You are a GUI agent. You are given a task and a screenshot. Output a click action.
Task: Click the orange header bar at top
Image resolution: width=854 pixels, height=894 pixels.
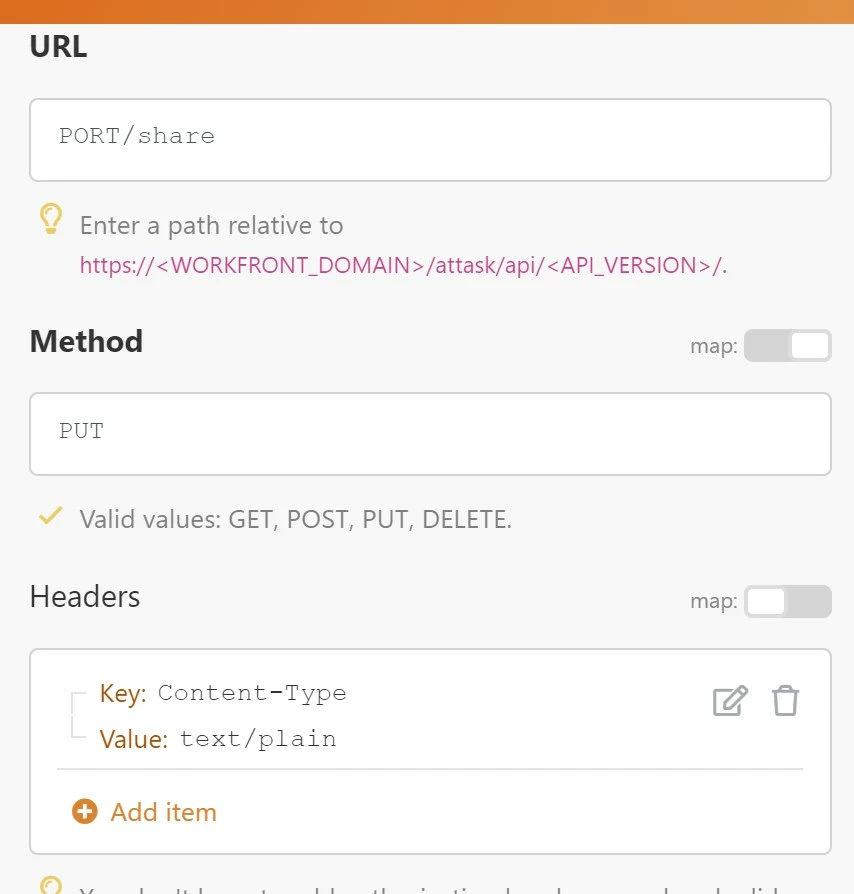427,11
